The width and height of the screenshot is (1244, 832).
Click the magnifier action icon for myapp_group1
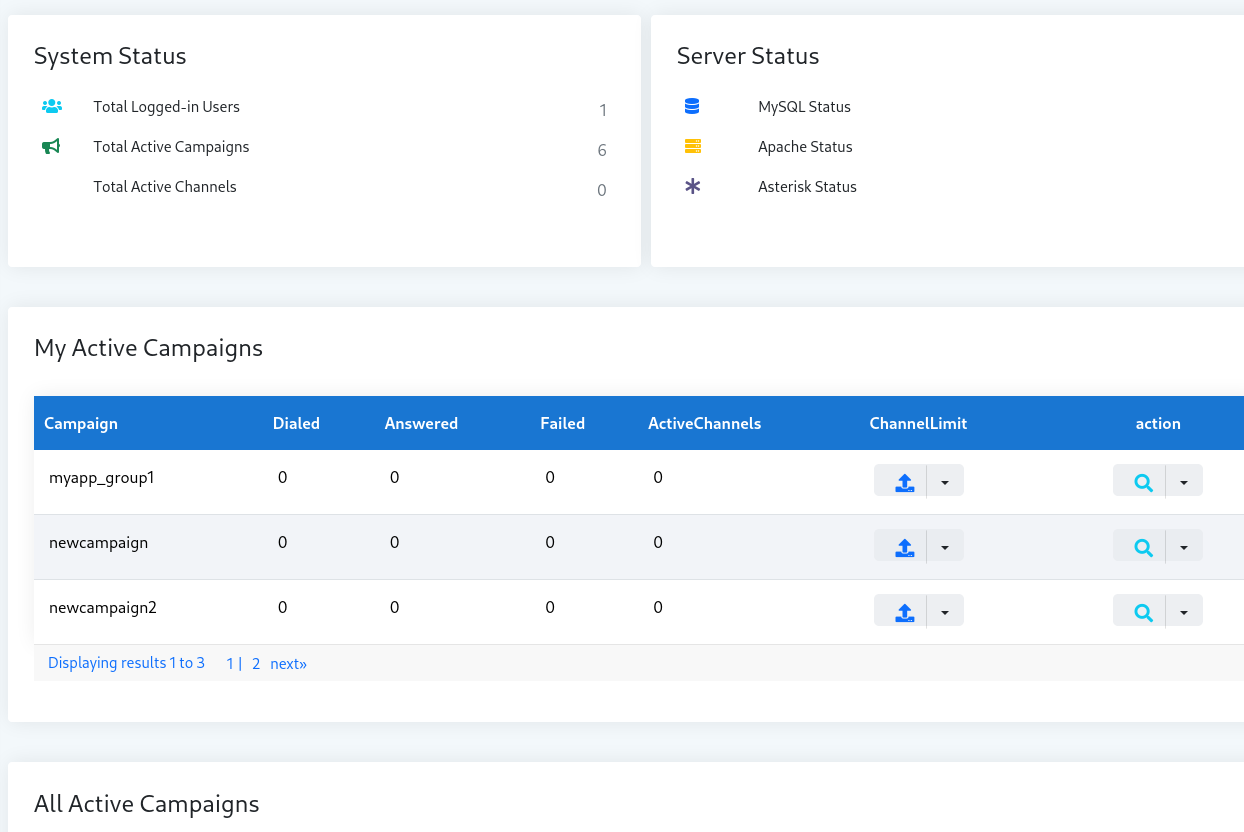pos(1143,481)
